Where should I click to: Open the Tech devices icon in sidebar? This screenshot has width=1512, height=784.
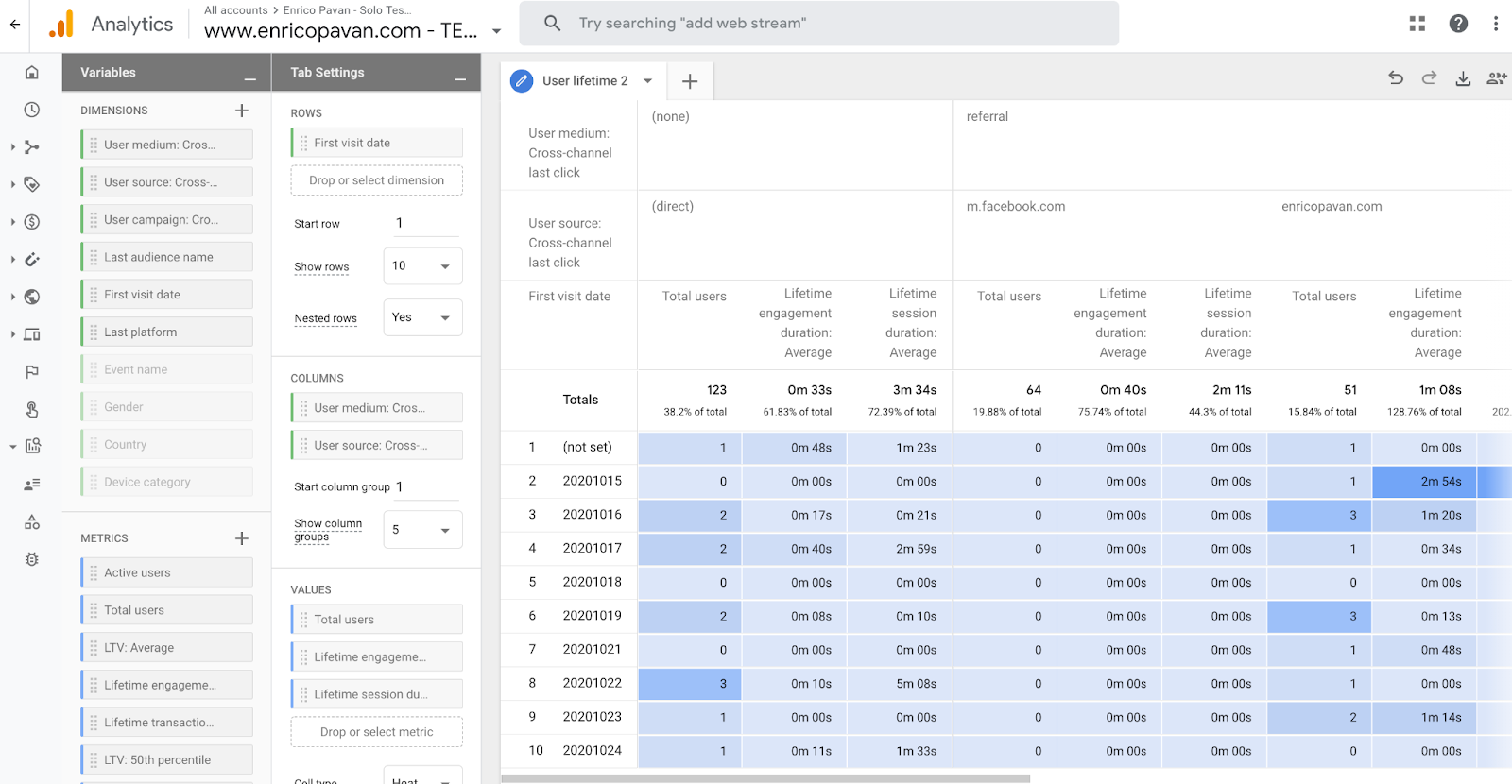pos(32,334)
